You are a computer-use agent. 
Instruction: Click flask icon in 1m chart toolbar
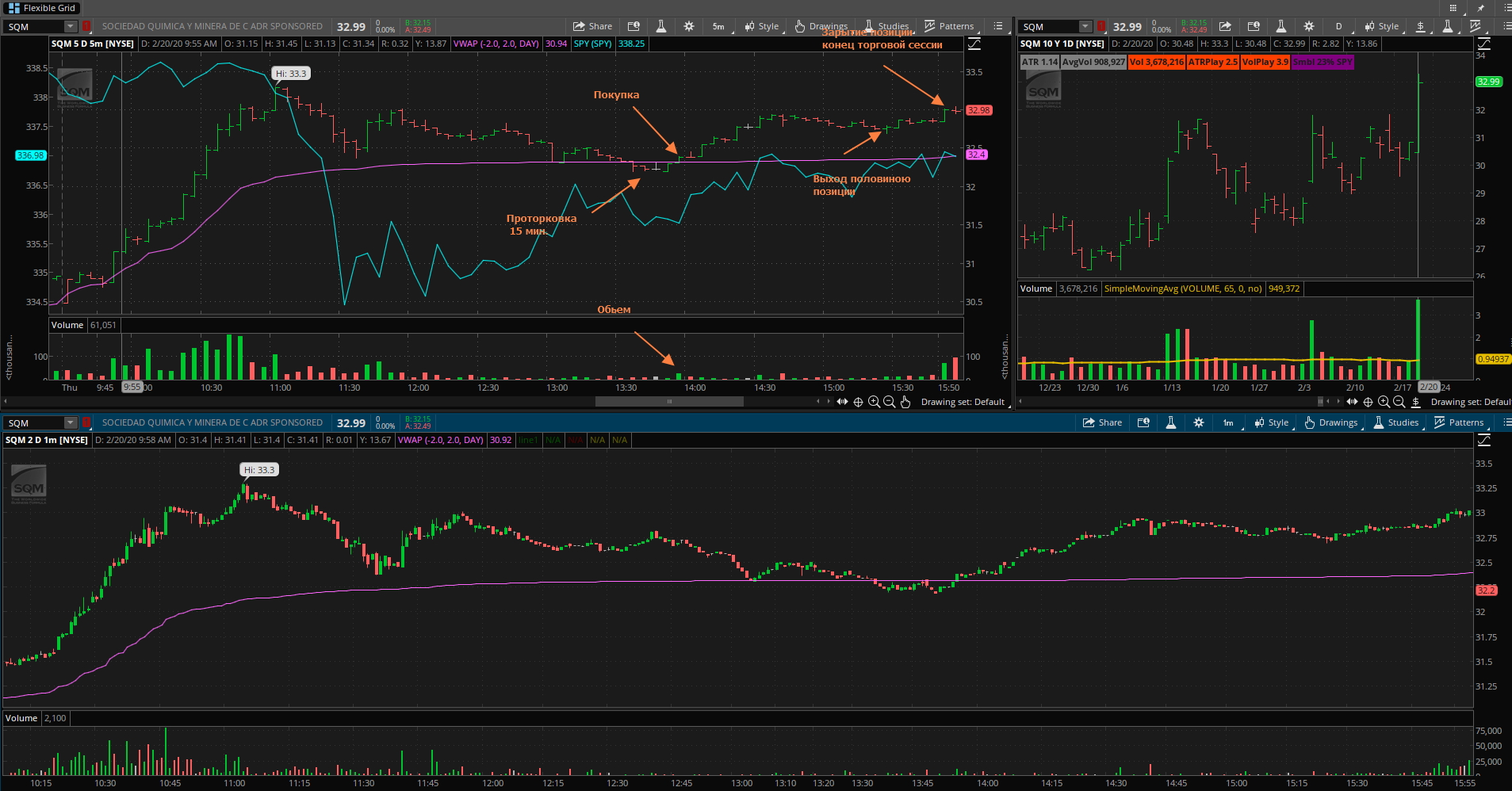(1170, 422)
